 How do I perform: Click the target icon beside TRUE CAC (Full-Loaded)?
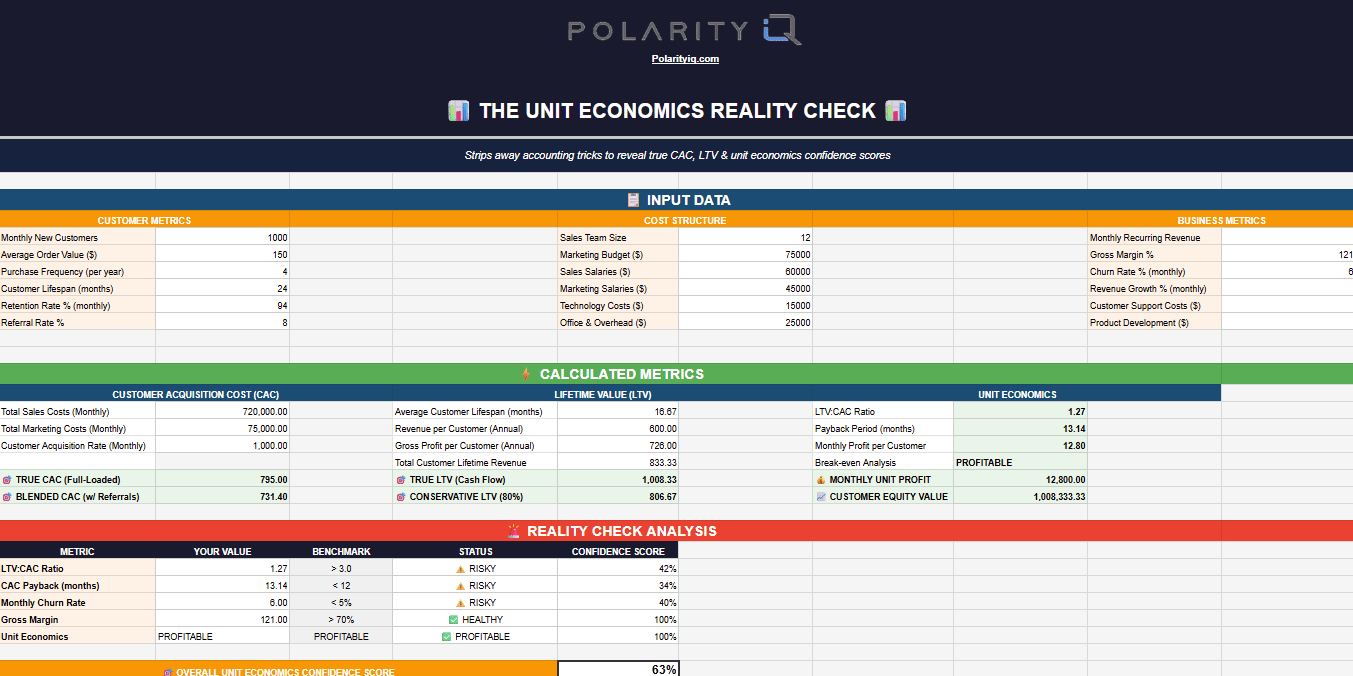click(7, 480)
